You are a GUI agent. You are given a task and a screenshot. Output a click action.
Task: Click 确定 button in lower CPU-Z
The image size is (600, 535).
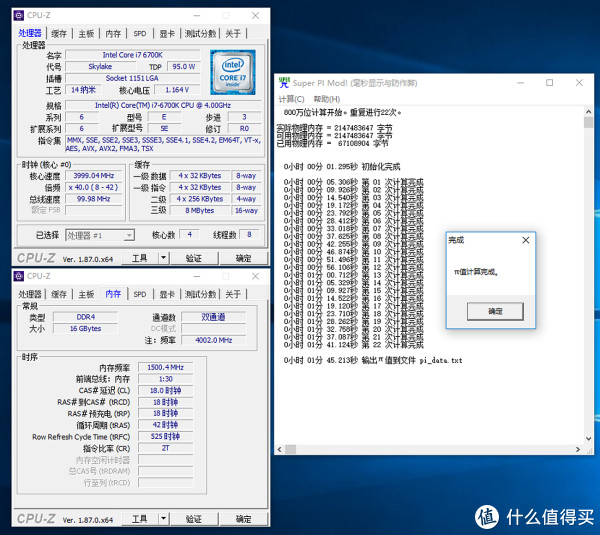243,519
